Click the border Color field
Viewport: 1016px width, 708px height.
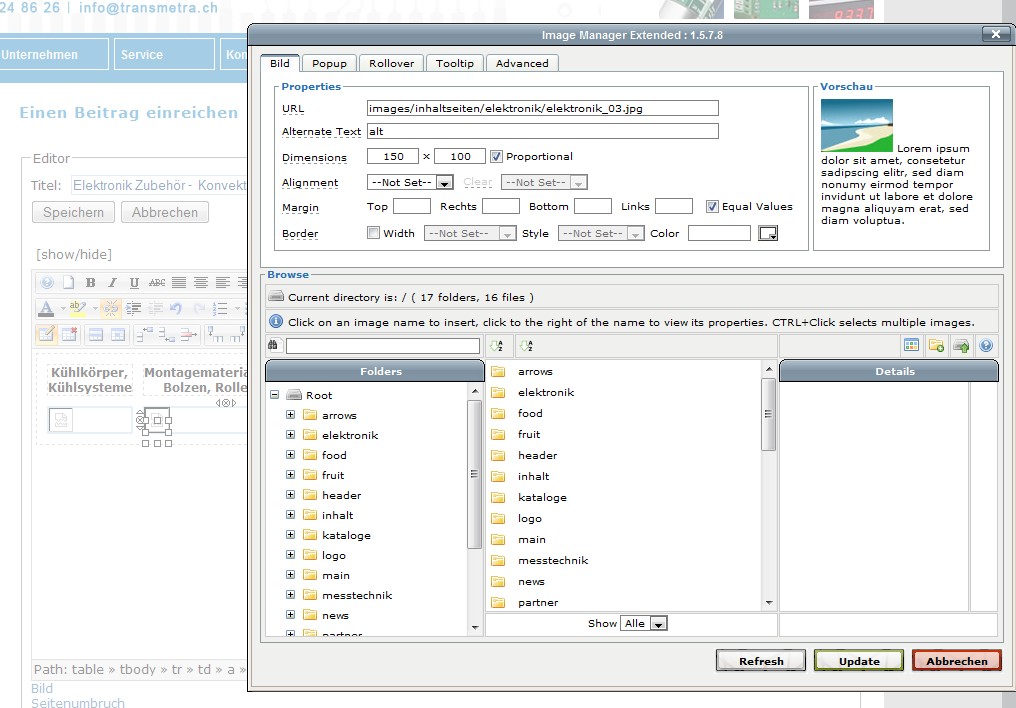click(x=718, y=233)
